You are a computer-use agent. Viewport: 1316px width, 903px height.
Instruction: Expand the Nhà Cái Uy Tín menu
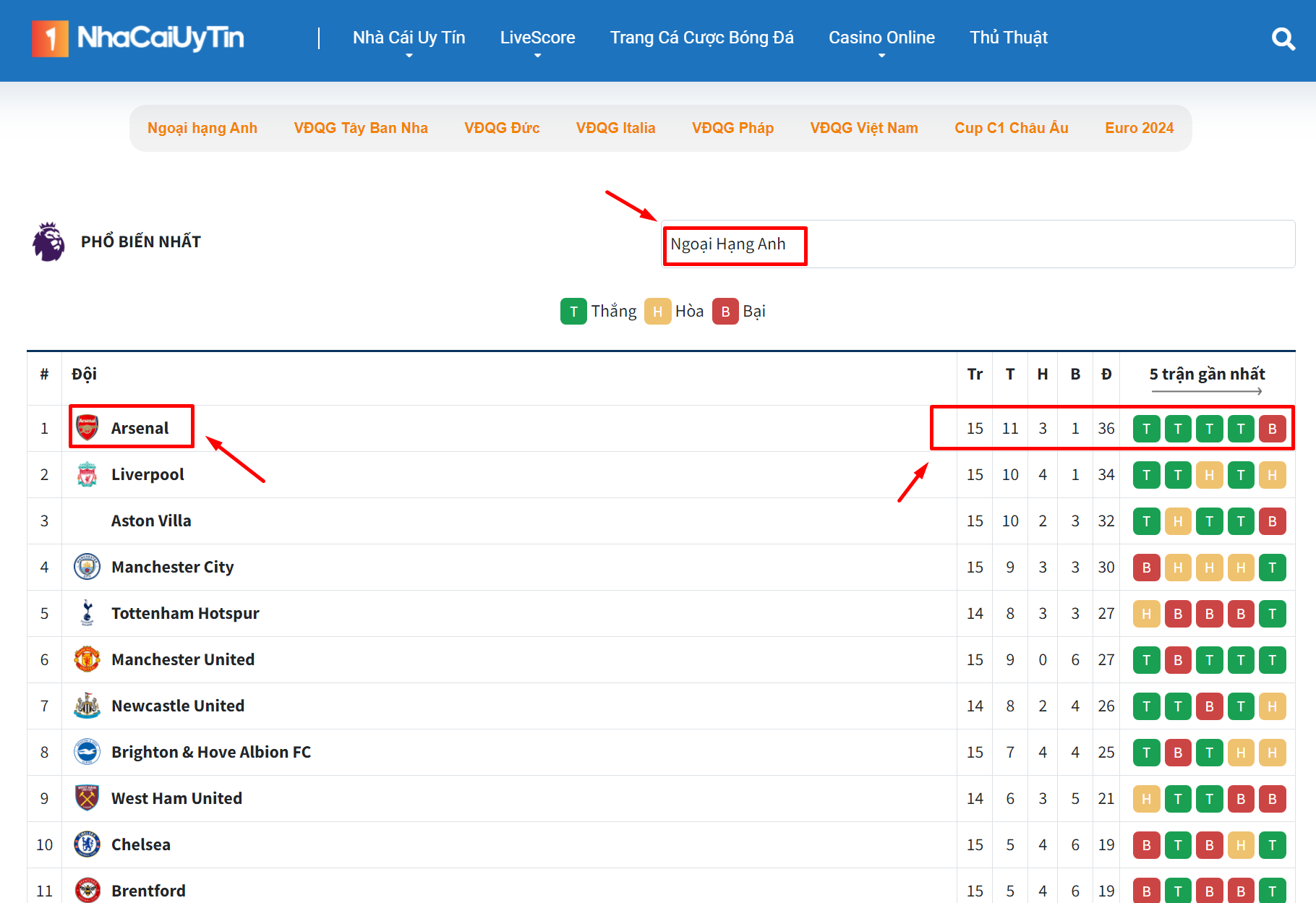[409, 38]
